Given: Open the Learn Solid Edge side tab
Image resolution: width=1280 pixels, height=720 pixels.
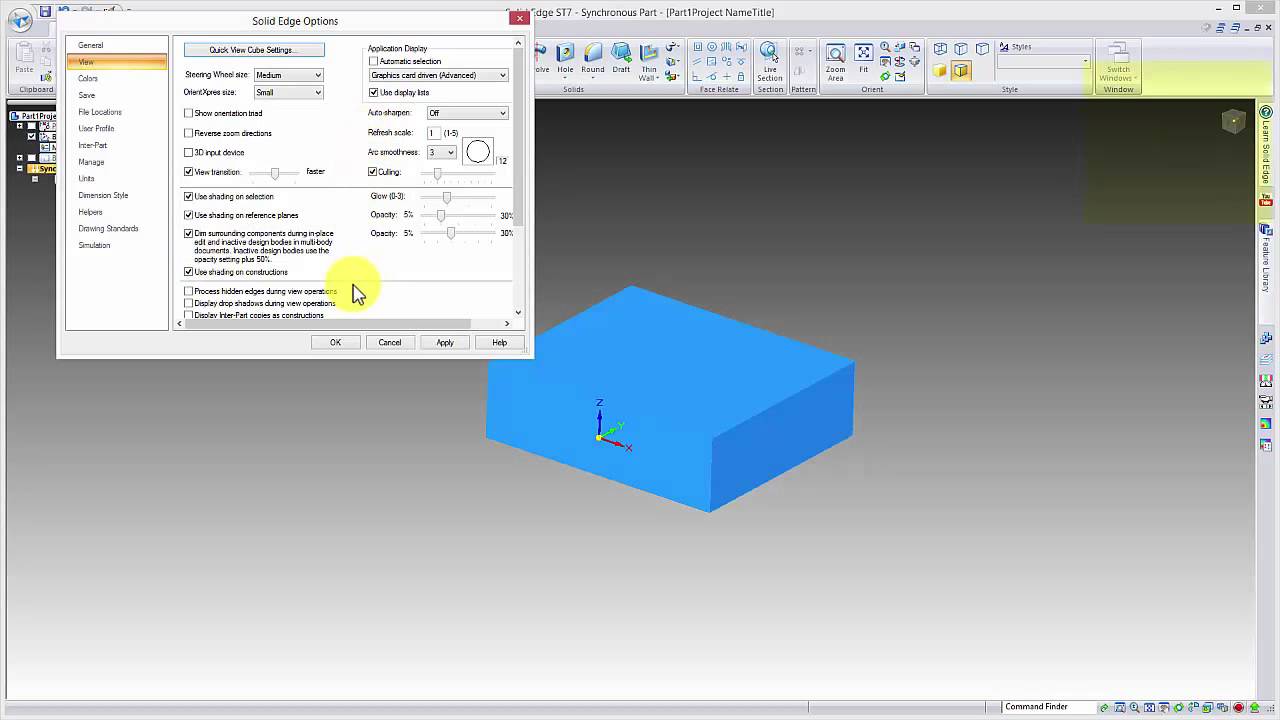Looking at the screenshot, I should click(1266, 144).
